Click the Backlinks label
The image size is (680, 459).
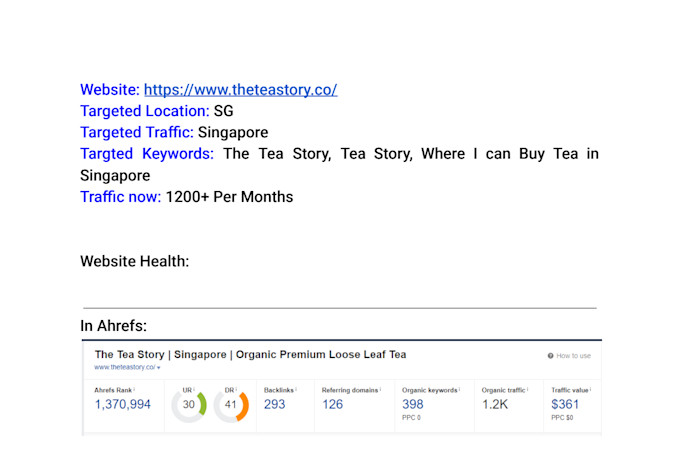point(278,390)
